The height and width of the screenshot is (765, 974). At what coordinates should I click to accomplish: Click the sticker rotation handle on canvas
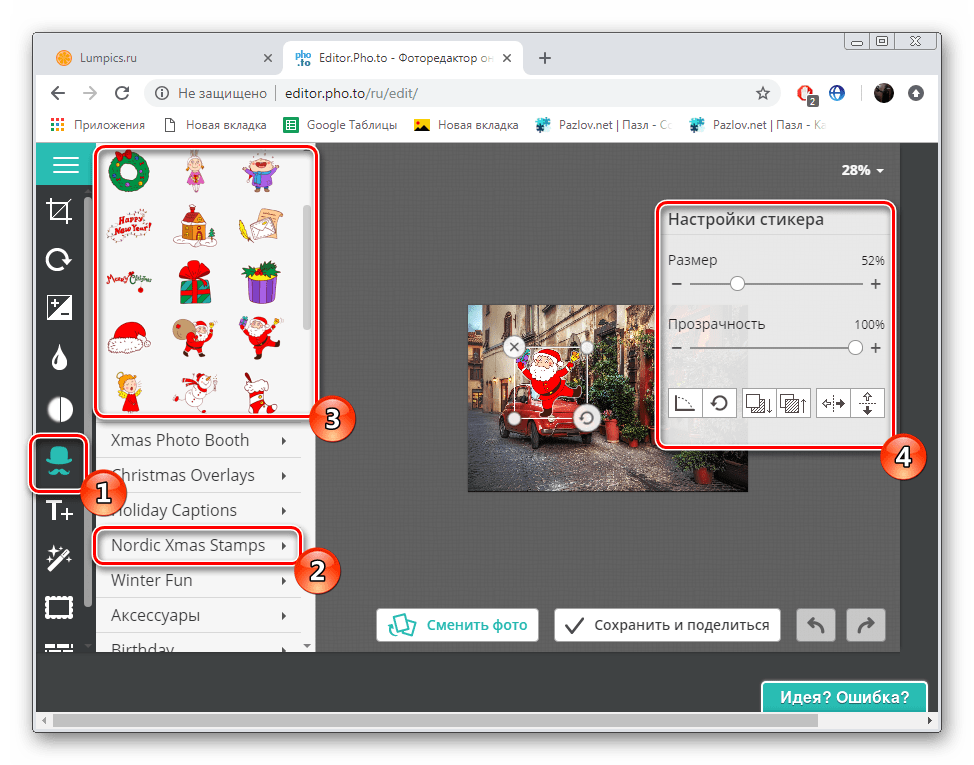(x=586, y=418)
